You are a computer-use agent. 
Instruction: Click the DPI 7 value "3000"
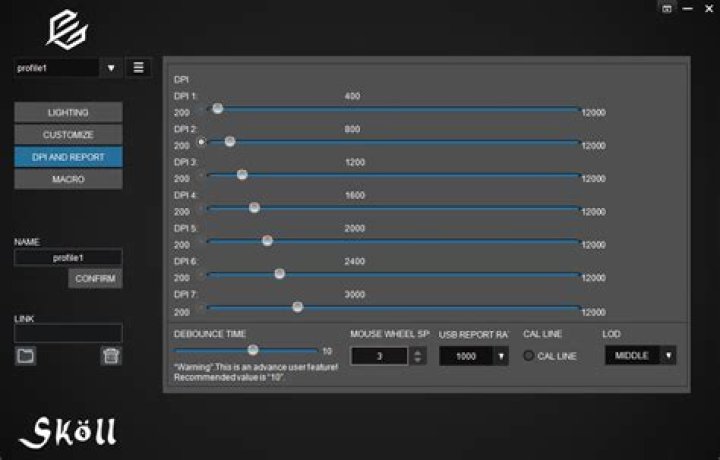pyautogui.click(x=355, y=294)
